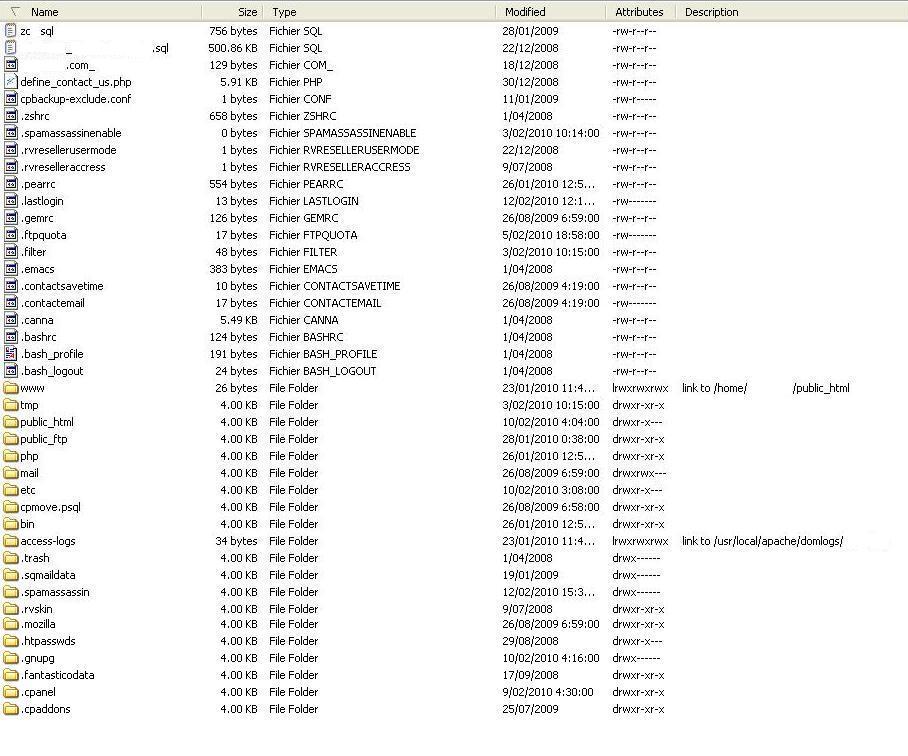Click the php folder icon

tap(10, 456)
